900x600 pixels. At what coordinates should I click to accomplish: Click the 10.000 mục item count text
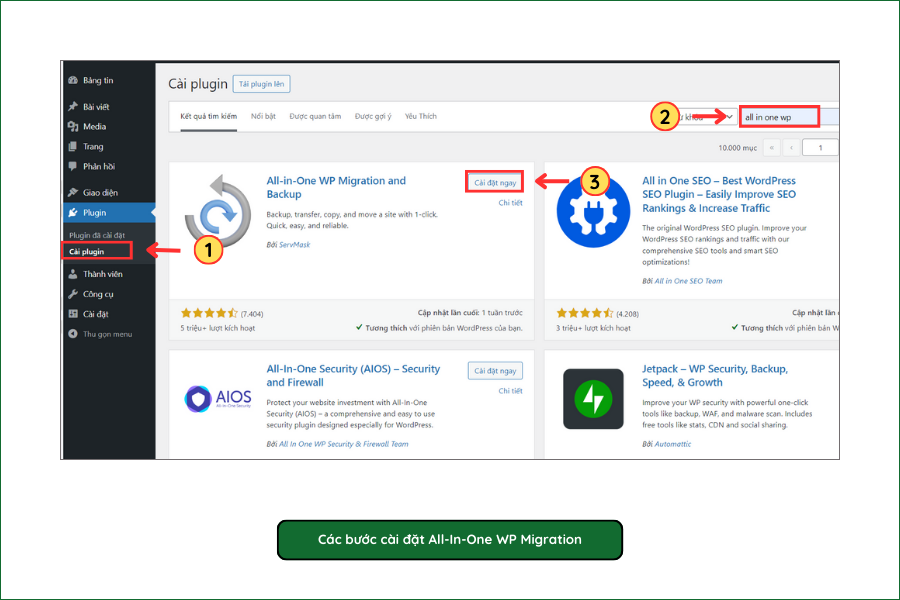(738, 148)
